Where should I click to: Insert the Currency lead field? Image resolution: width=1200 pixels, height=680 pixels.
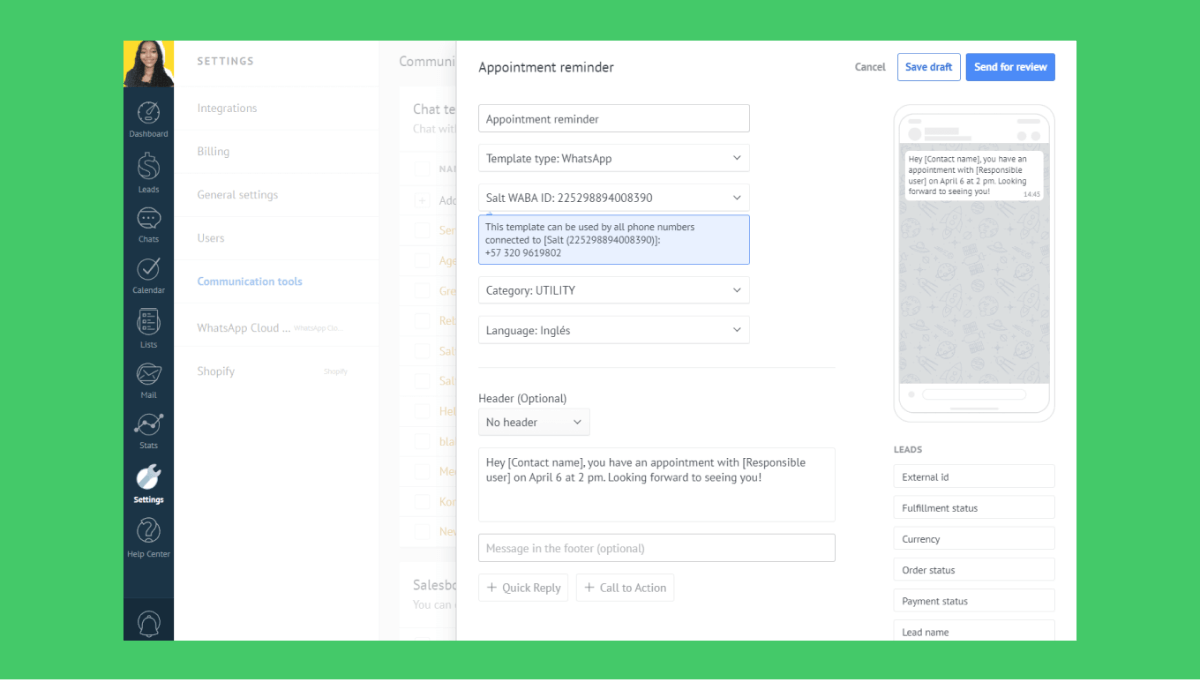pyautogui.click(x=974, y=539)
